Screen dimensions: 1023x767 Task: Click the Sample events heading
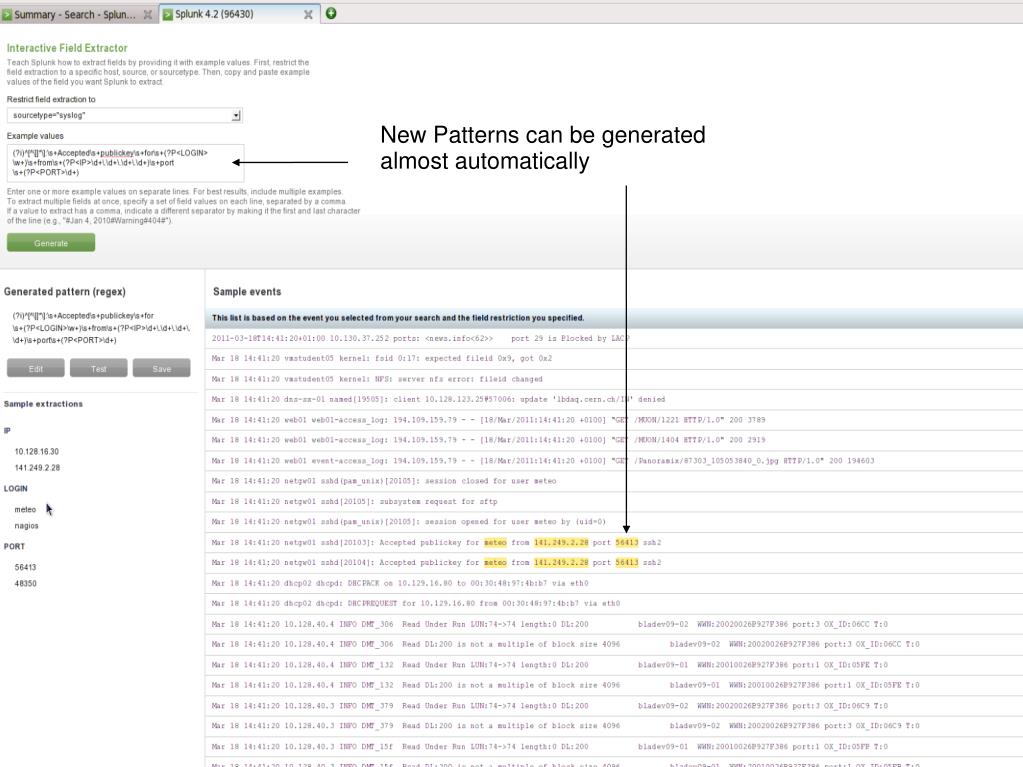tap(247, 292)
